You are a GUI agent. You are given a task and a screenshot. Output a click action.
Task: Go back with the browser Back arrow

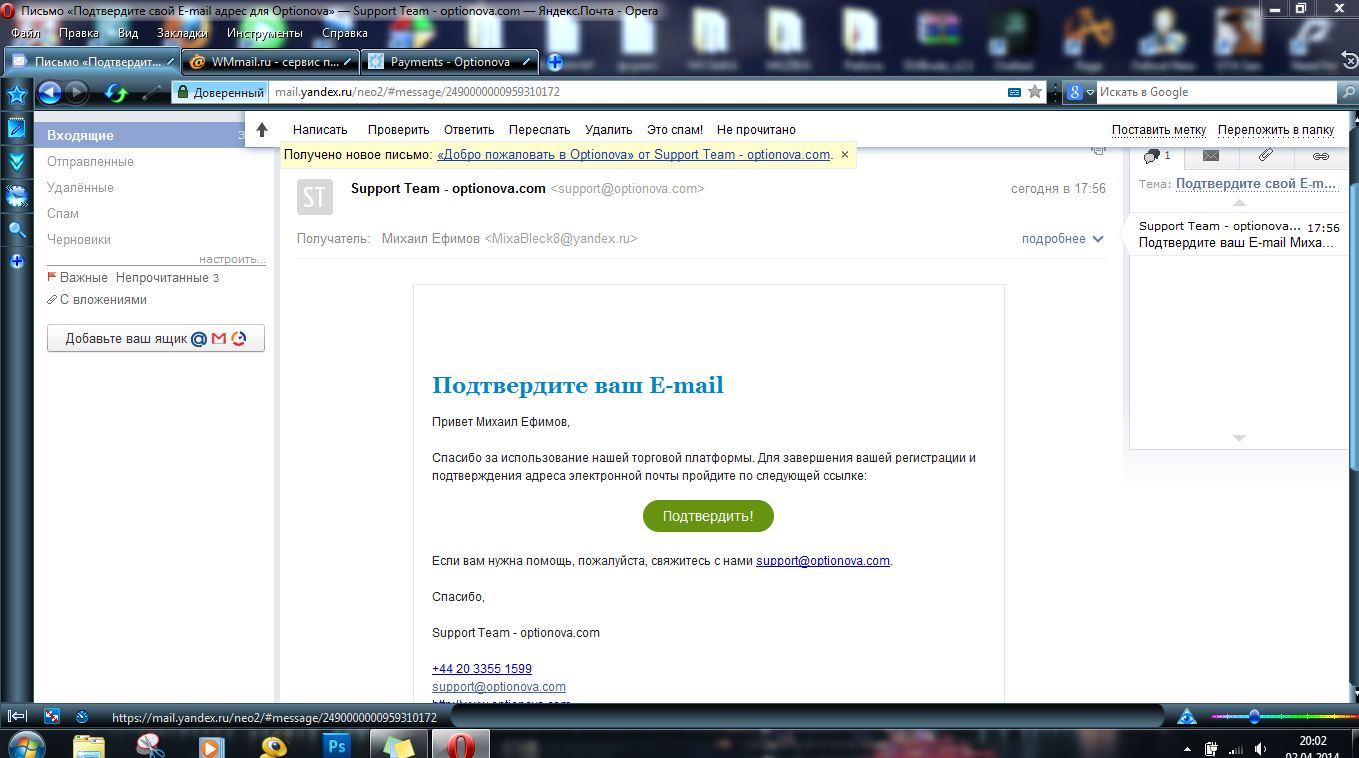point(49,93)
